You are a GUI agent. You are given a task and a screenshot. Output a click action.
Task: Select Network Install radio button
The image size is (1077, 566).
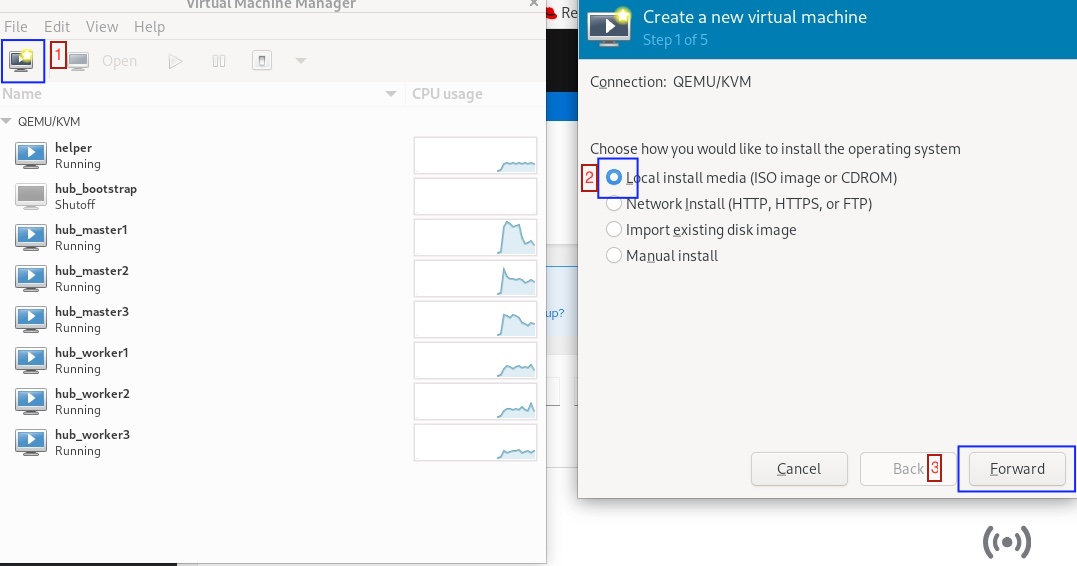614,203
